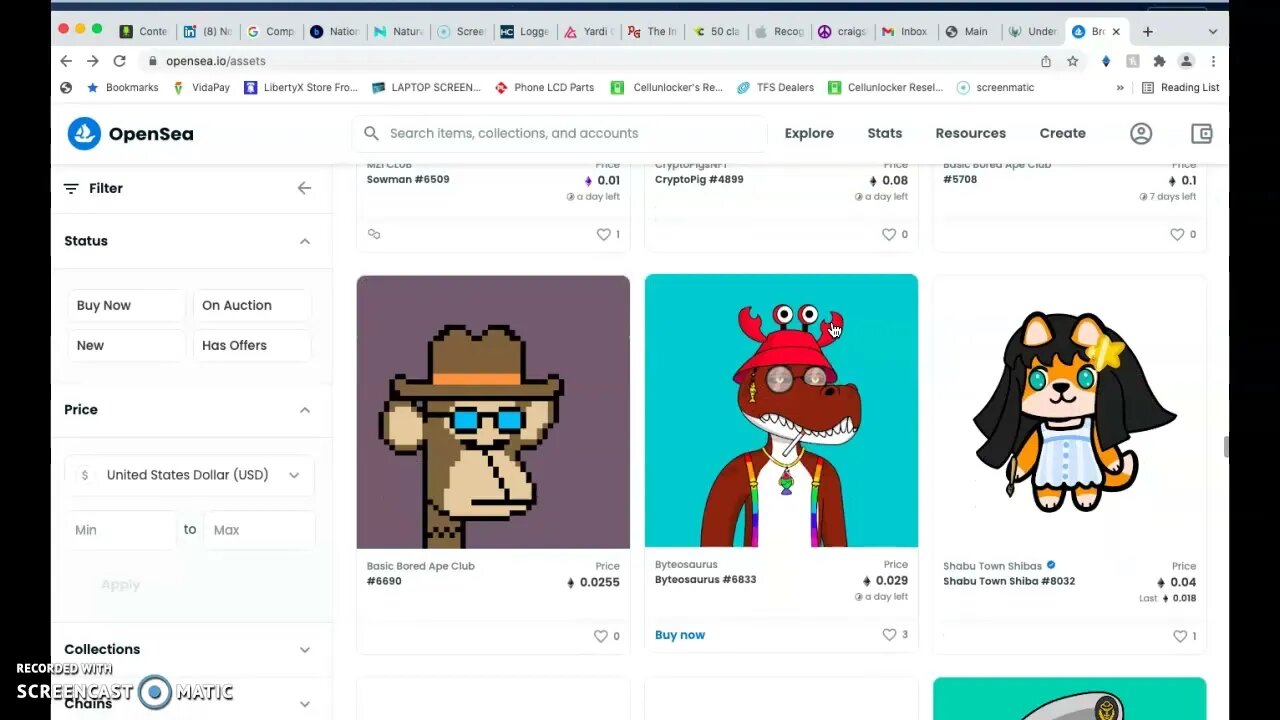The height and width of the screenshot is (720, 1280).
Task: Open the Create menu item
Action: click(1062, 133)
